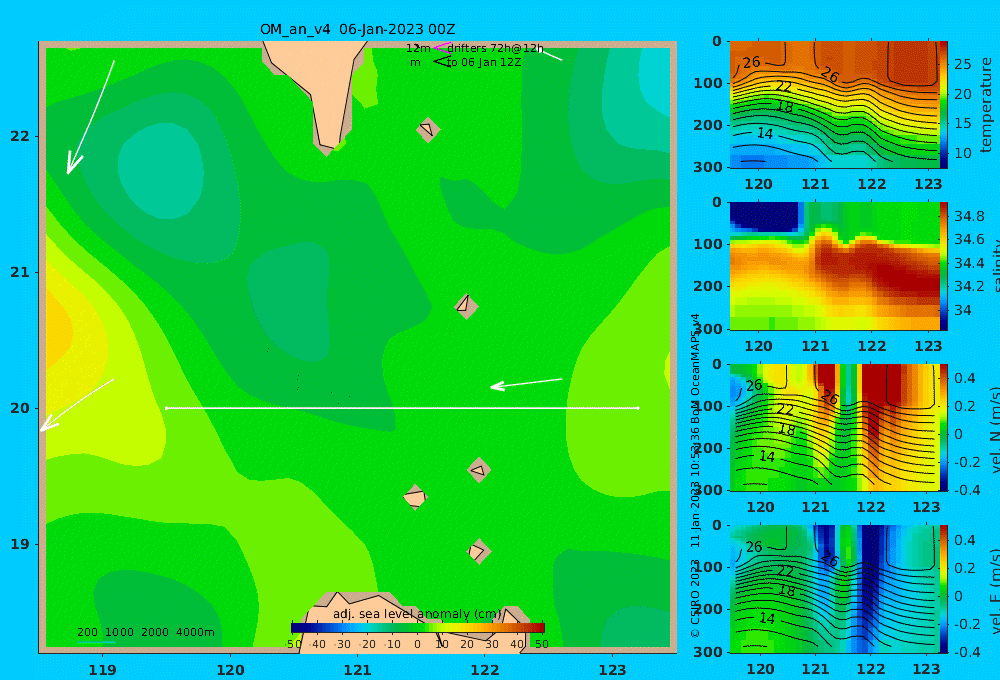Click latitude tick '22' on the main map
The height and width of the screenshot is (680, 1000).
(x=20, y=136)
